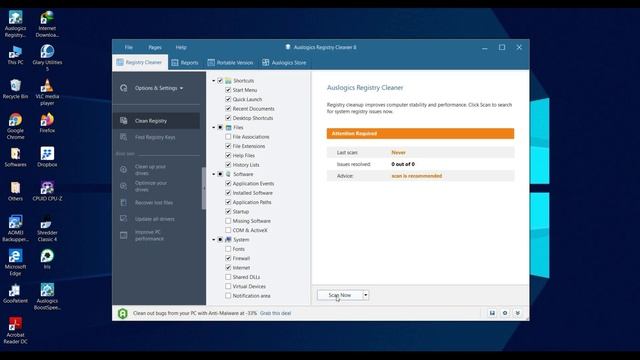
Task: Switch to the Portable Version tab
Action: pyautogui.click(x=231, y=62)
